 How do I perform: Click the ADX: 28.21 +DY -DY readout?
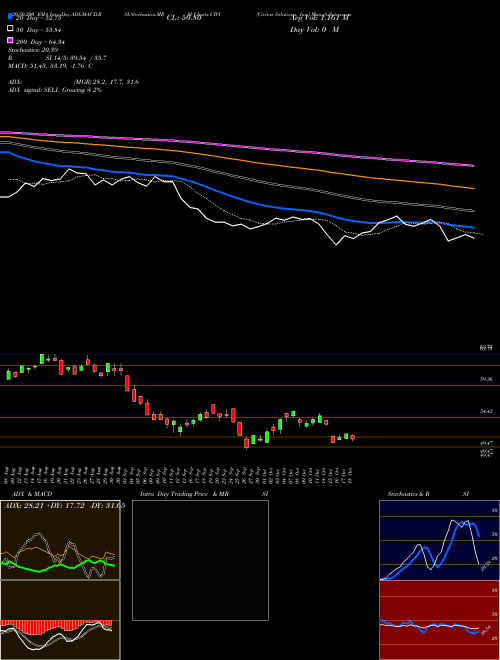pos(64,506)
